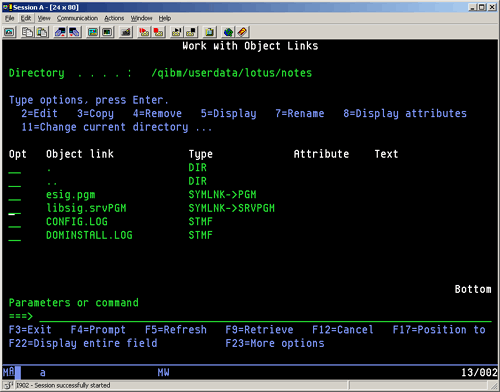500x392 pixels.
Task: Click the Paste toolbar icon
Action: (x=42, y=32)
